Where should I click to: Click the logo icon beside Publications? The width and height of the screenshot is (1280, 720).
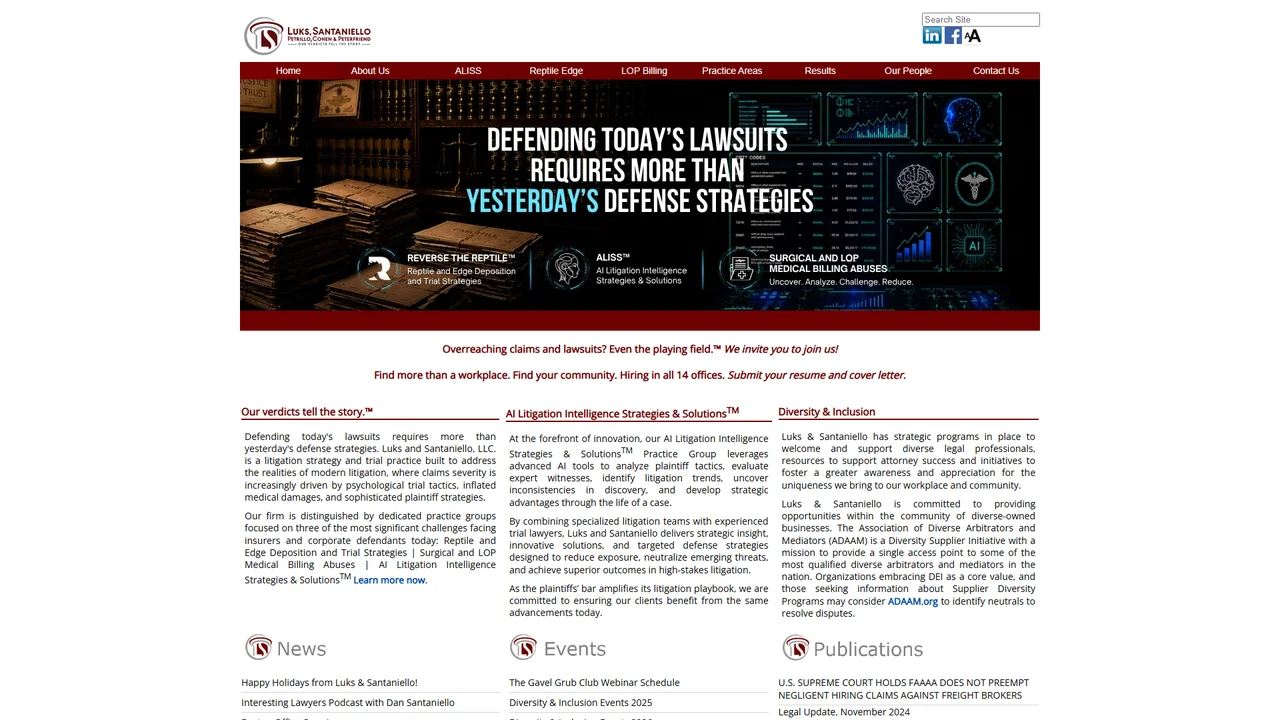click(796, 648)
